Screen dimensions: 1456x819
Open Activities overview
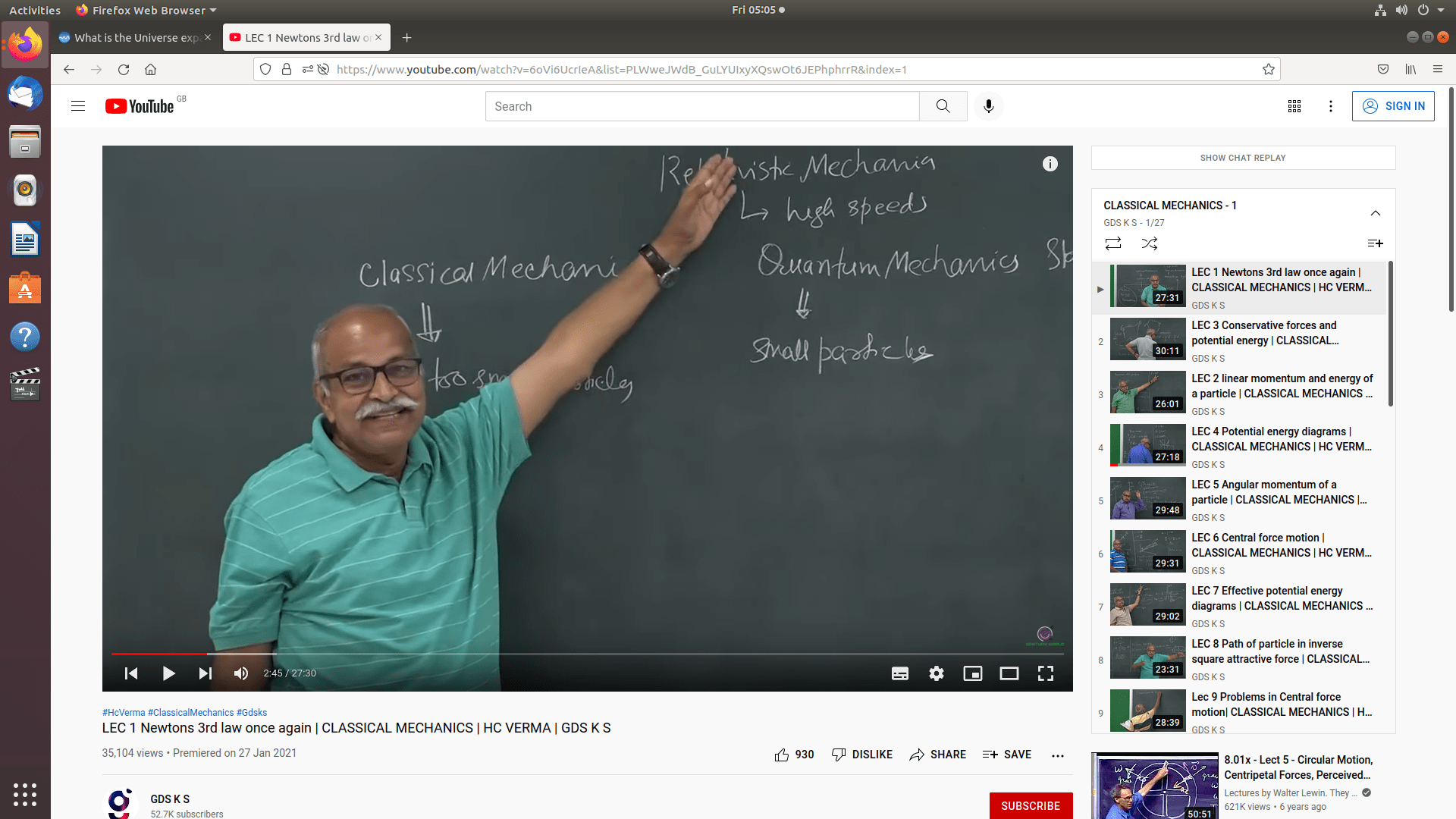[35, 10]
